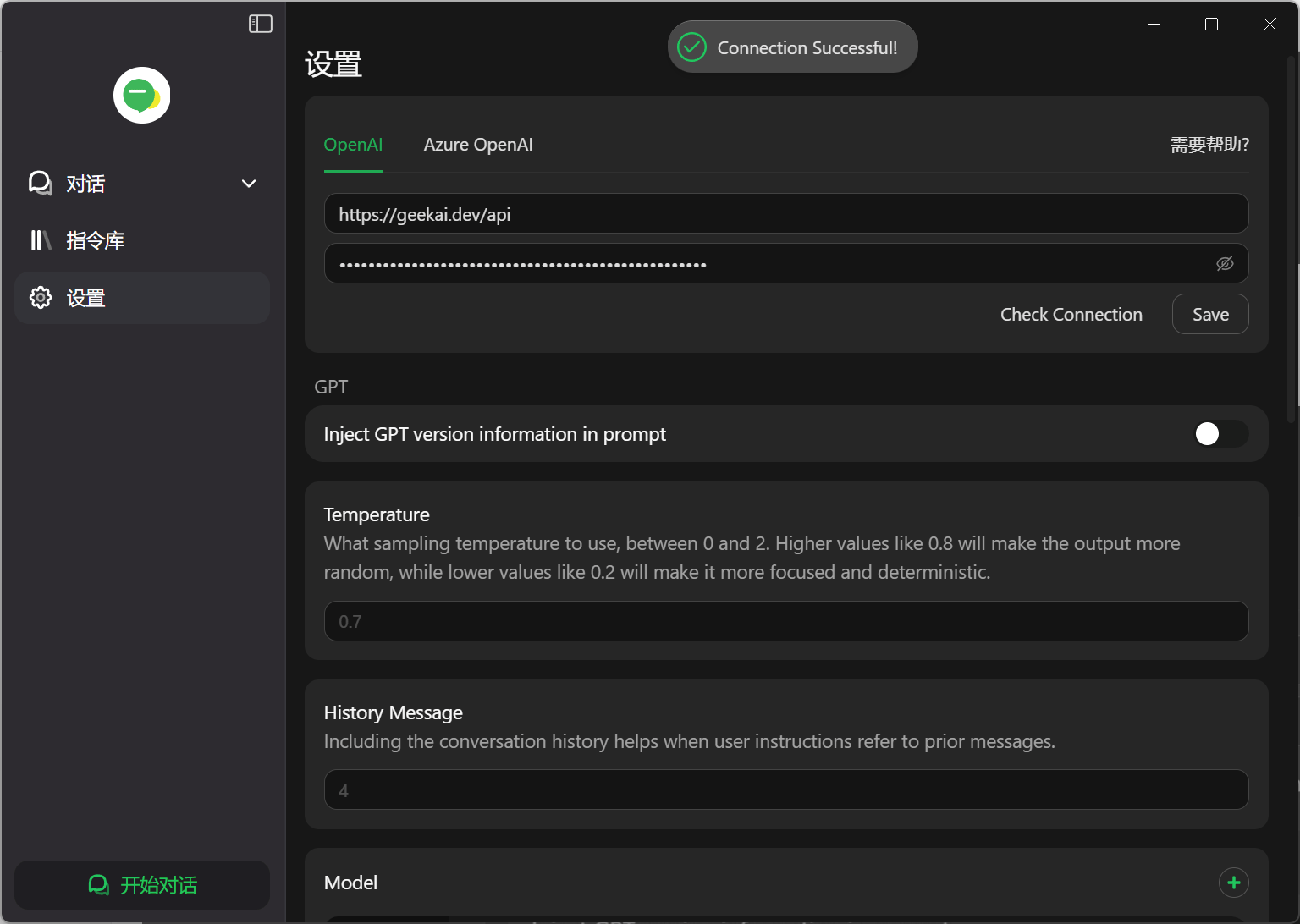The width and height of the screenshot is (1300, 924).
Task: Open the 对话 conversations section
Action: coord(142,184)
